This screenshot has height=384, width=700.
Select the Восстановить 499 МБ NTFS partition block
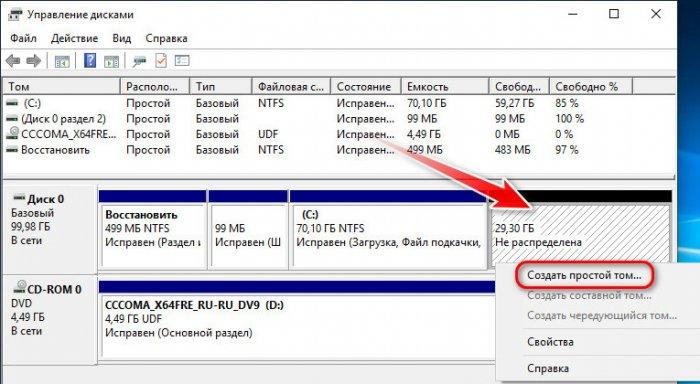[153, 229]
